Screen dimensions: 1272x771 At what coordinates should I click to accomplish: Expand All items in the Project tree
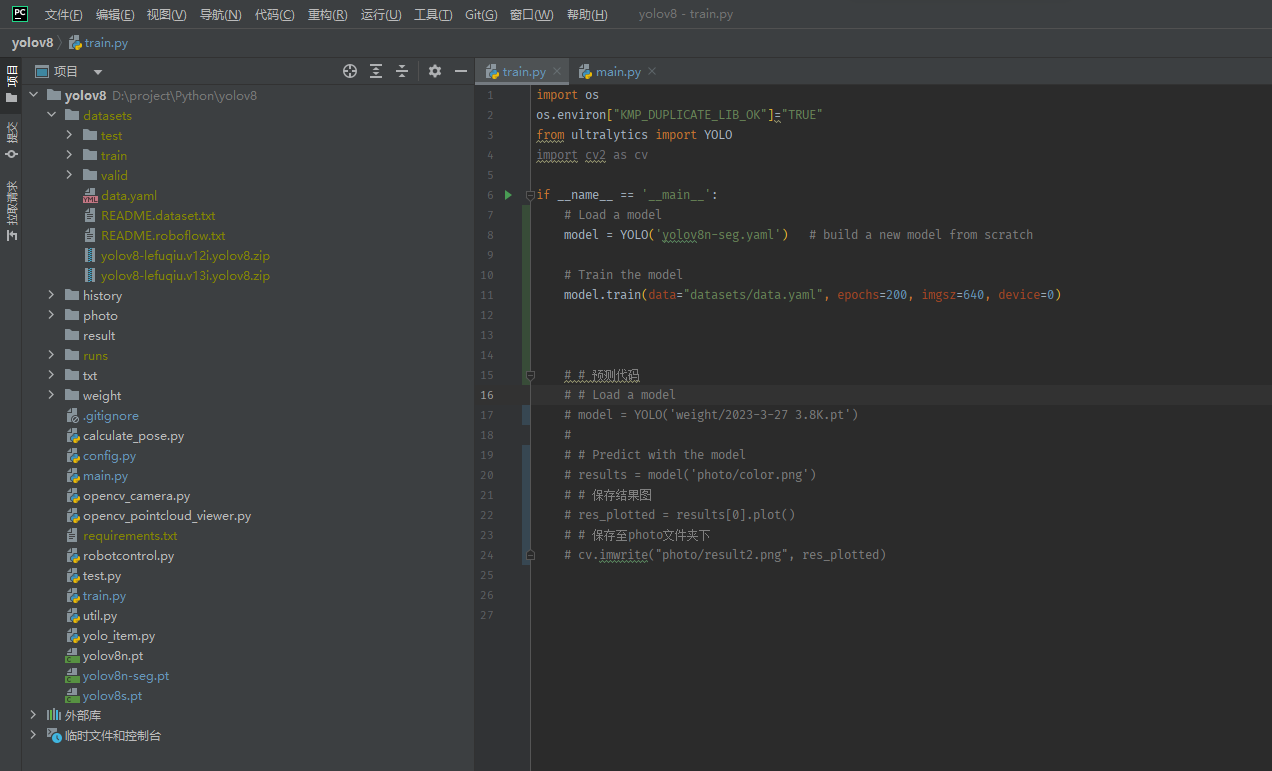coord(376,71)
